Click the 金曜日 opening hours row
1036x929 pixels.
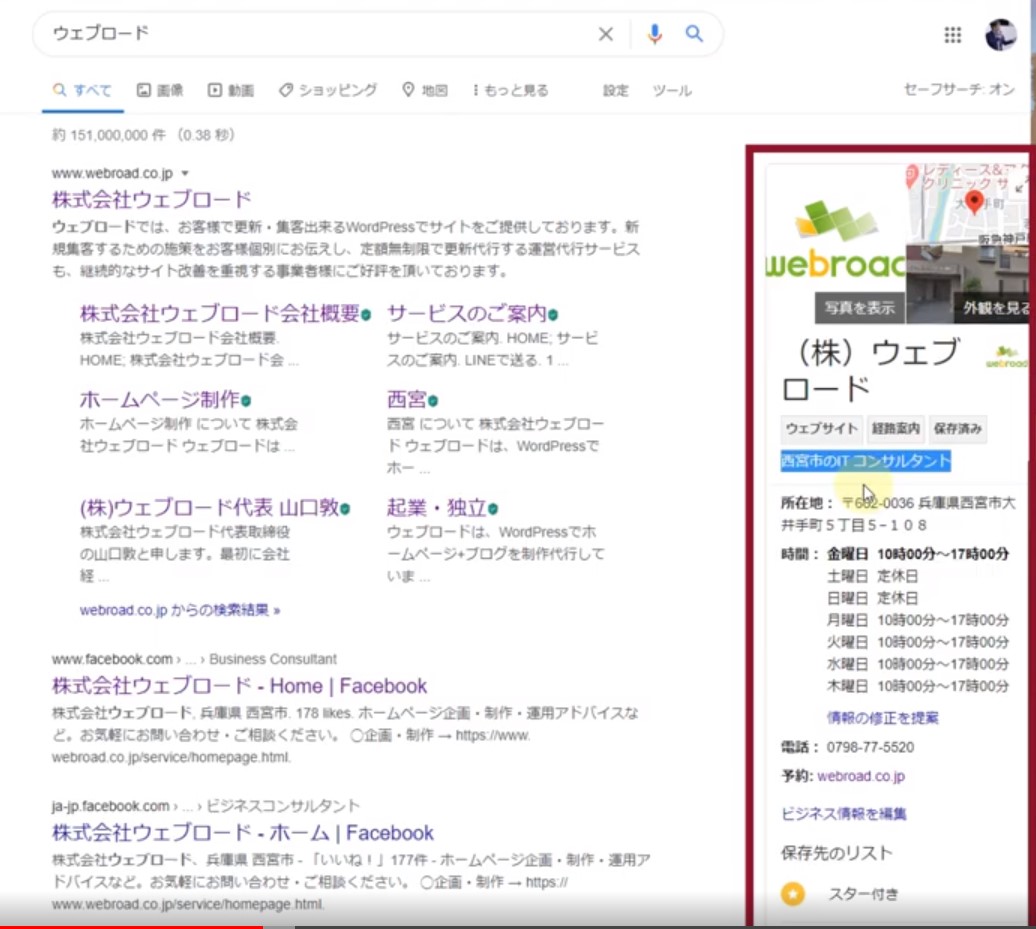coord(918,554)
